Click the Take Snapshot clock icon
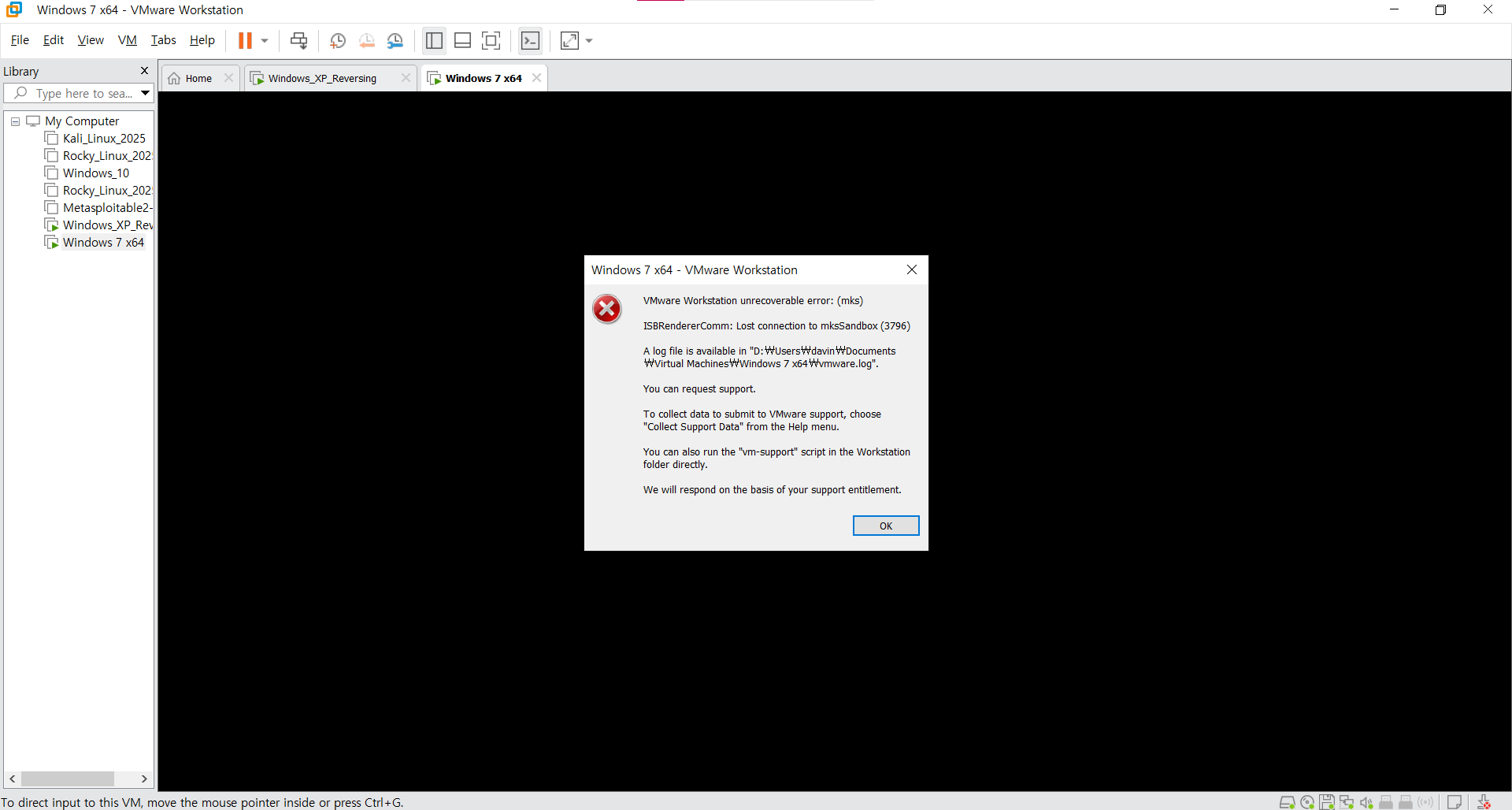This screenshot has height=810, width=1512. tap(338, 40)
